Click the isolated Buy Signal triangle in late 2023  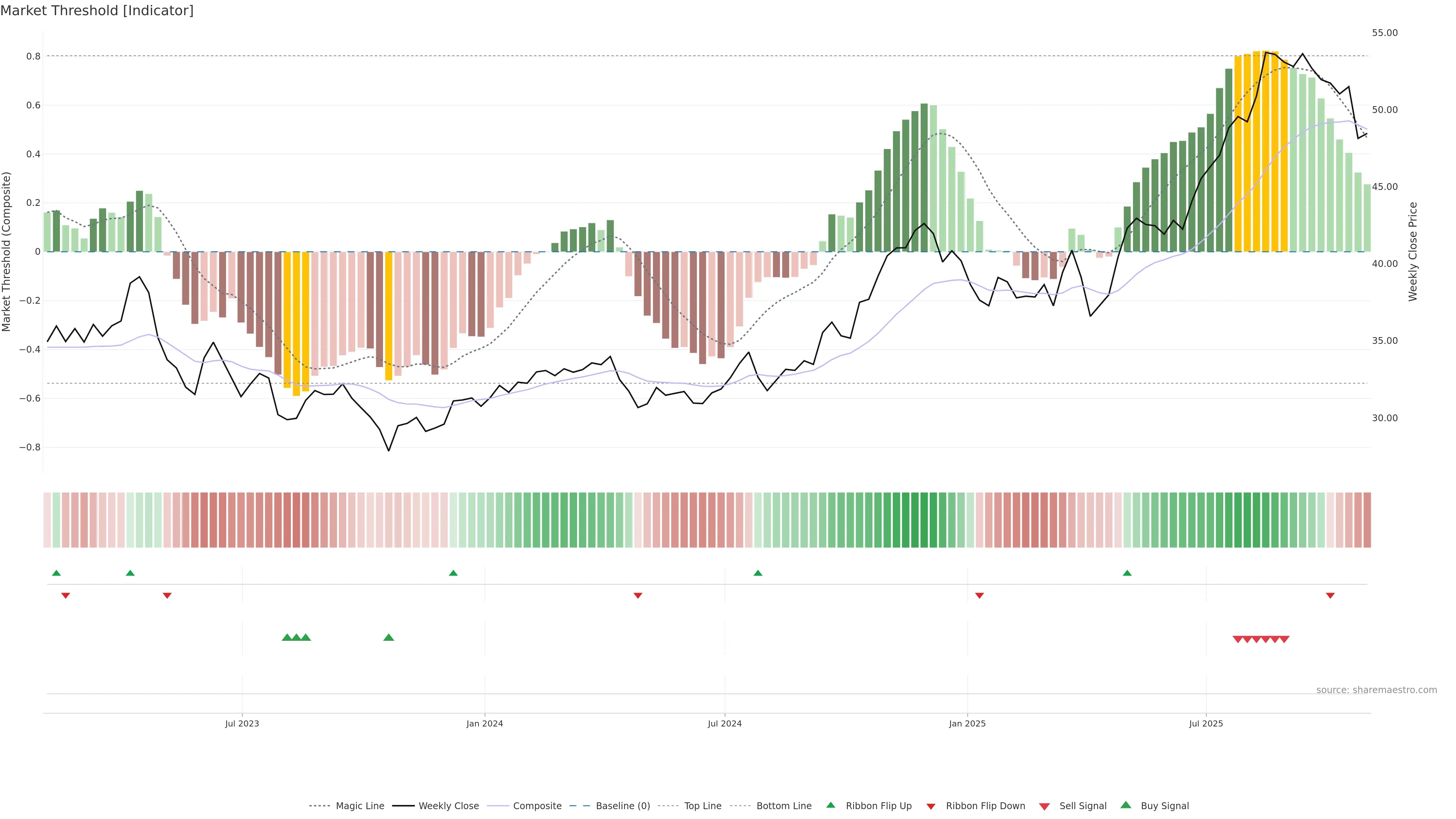coord(389,637)
